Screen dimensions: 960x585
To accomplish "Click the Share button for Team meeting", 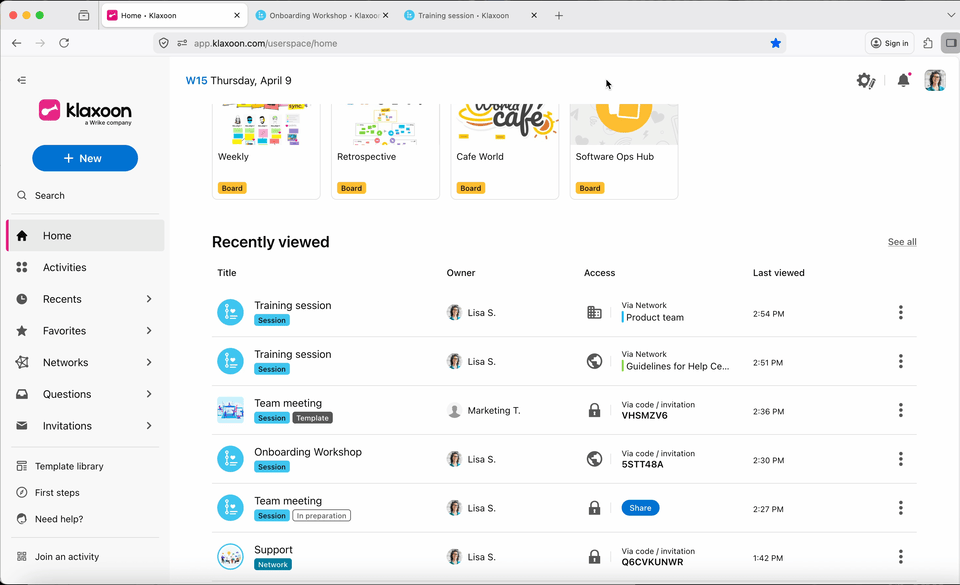I will pos(640,508).
